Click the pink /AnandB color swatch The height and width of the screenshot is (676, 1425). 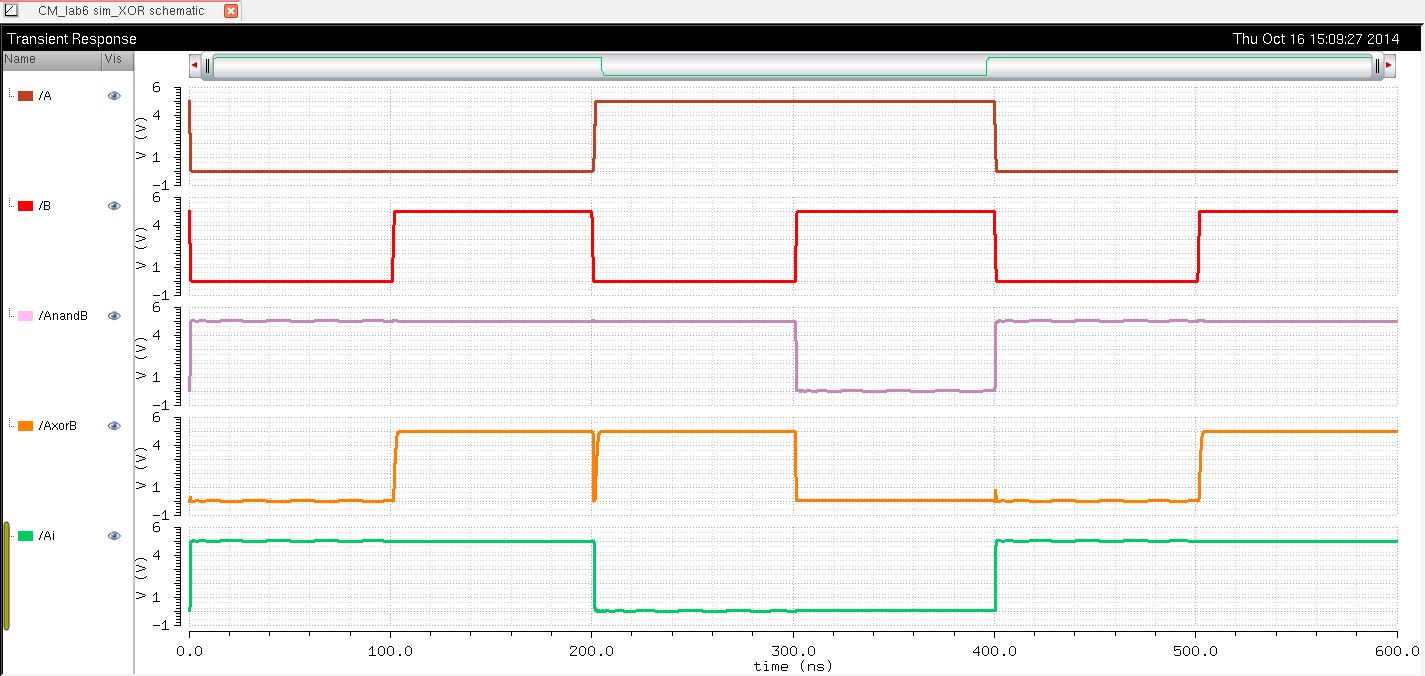[26, 315]
